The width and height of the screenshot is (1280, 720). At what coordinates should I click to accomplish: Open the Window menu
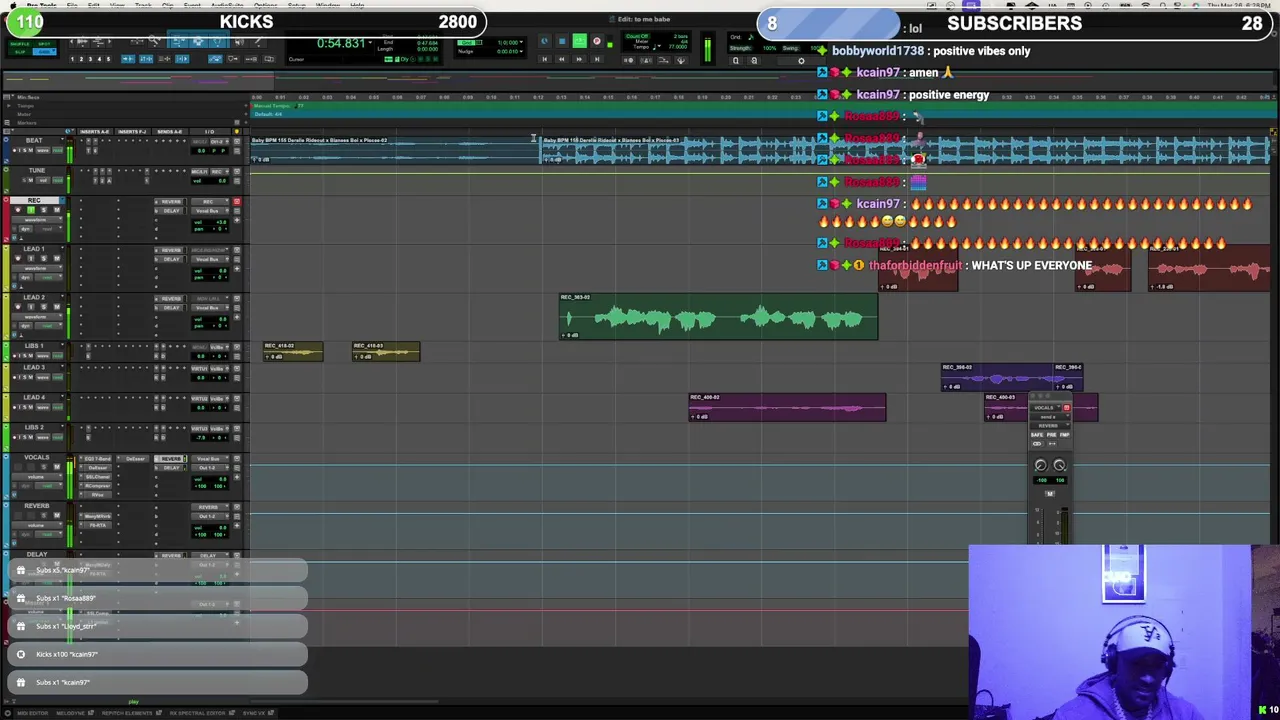coord(328,5)
